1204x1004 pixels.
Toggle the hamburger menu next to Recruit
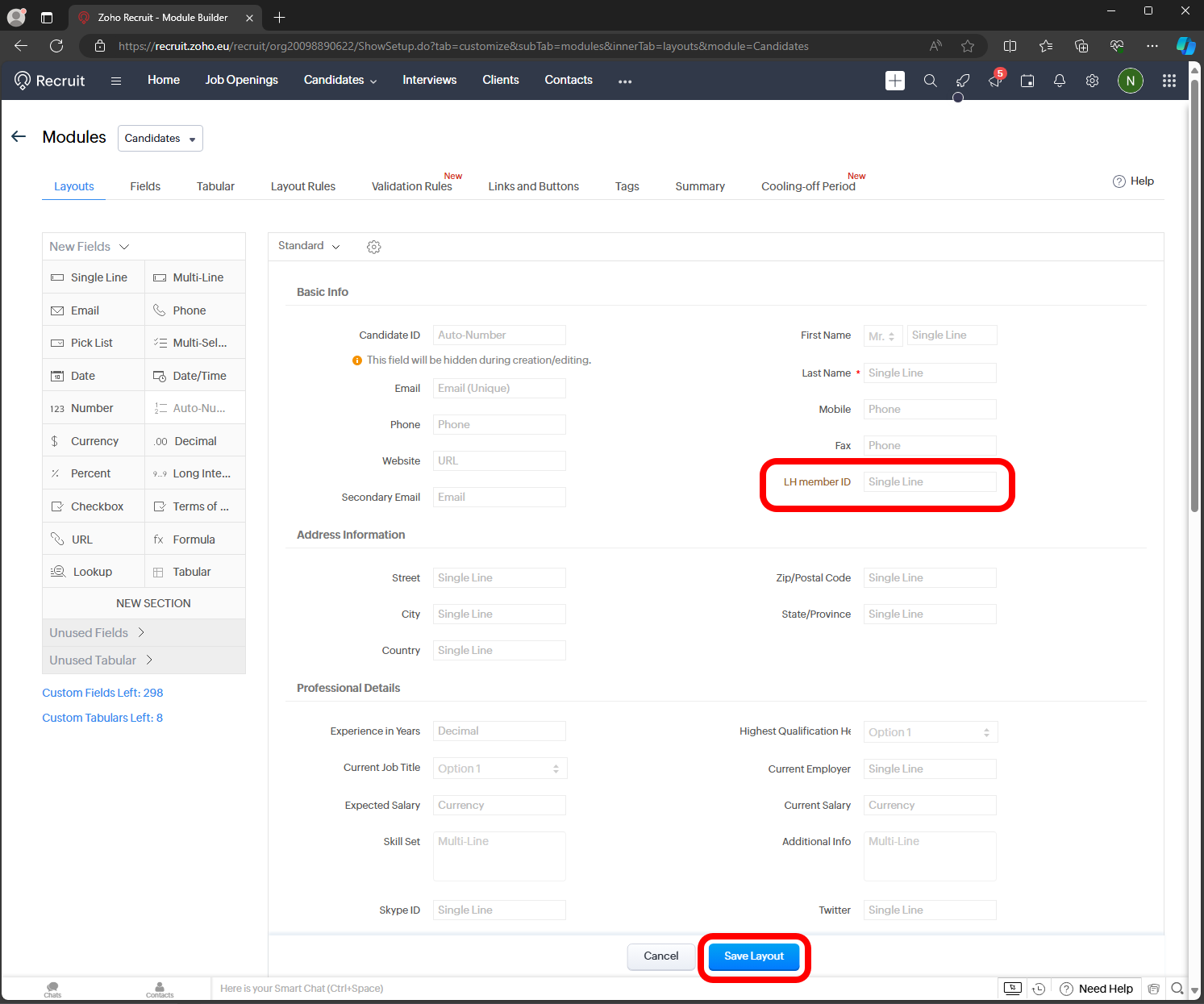click(116, 81)
